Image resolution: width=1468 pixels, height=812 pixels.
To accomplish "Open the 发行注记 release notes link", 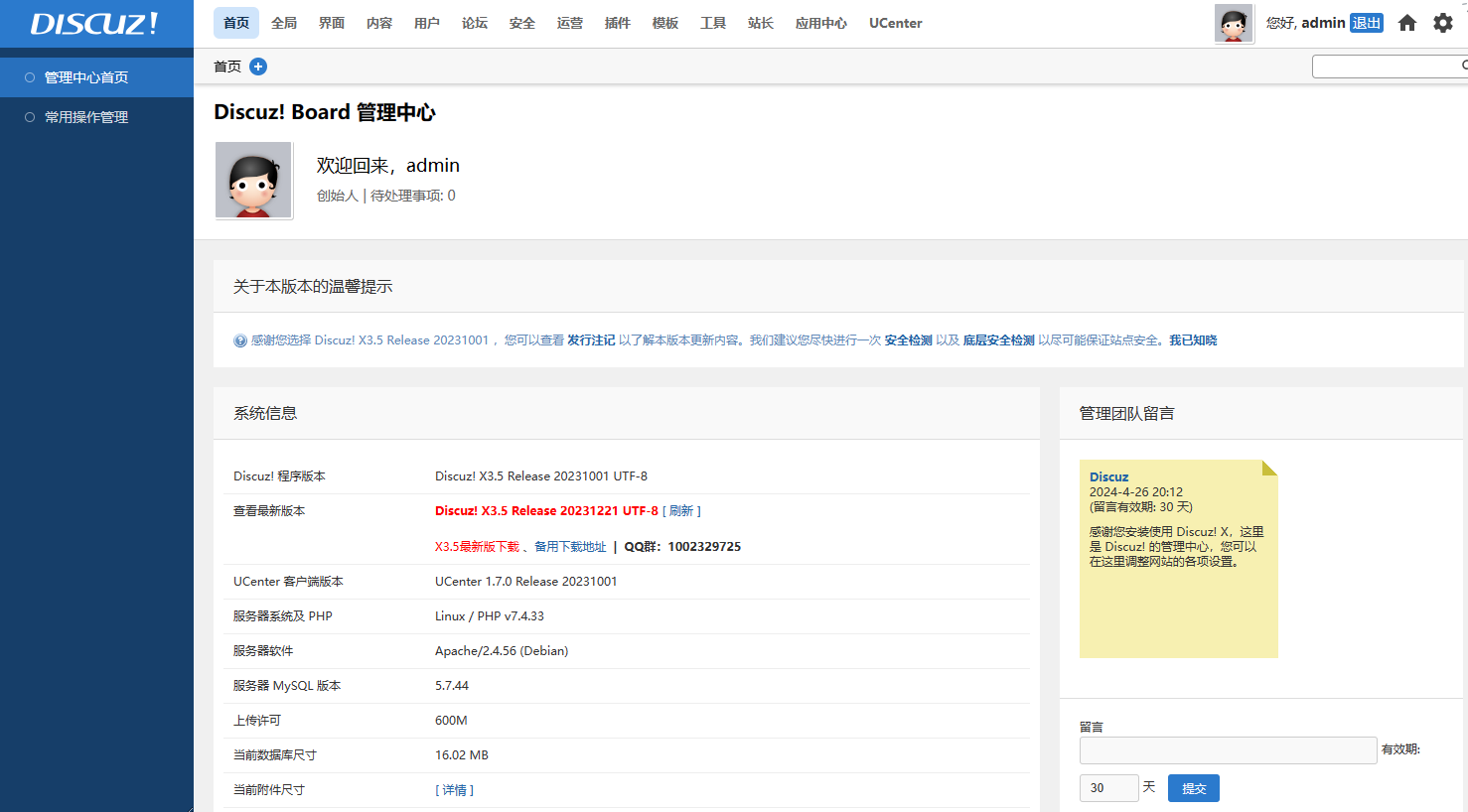I will [591, 340].
